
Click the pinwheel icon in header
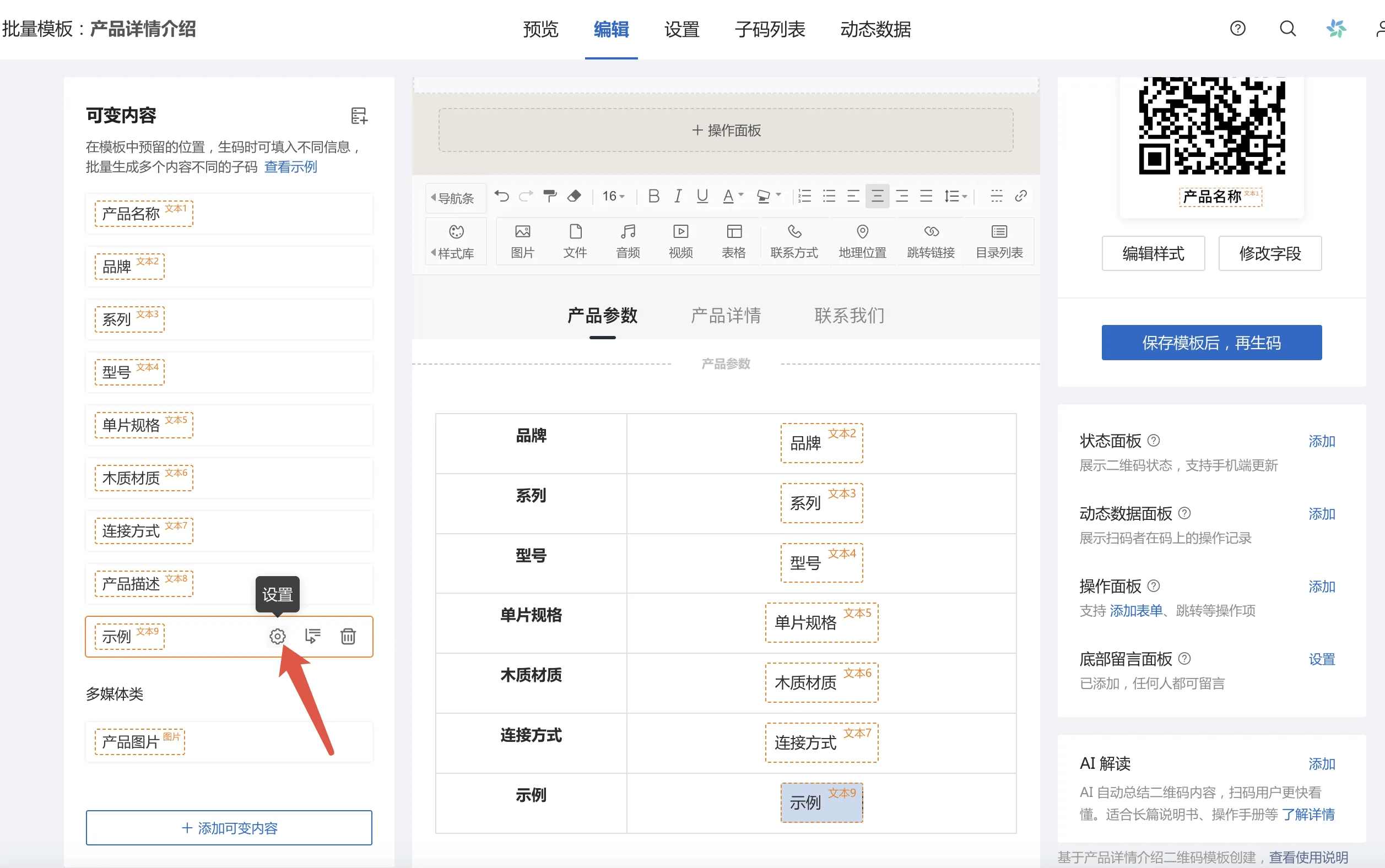[x=1336, y=28]
